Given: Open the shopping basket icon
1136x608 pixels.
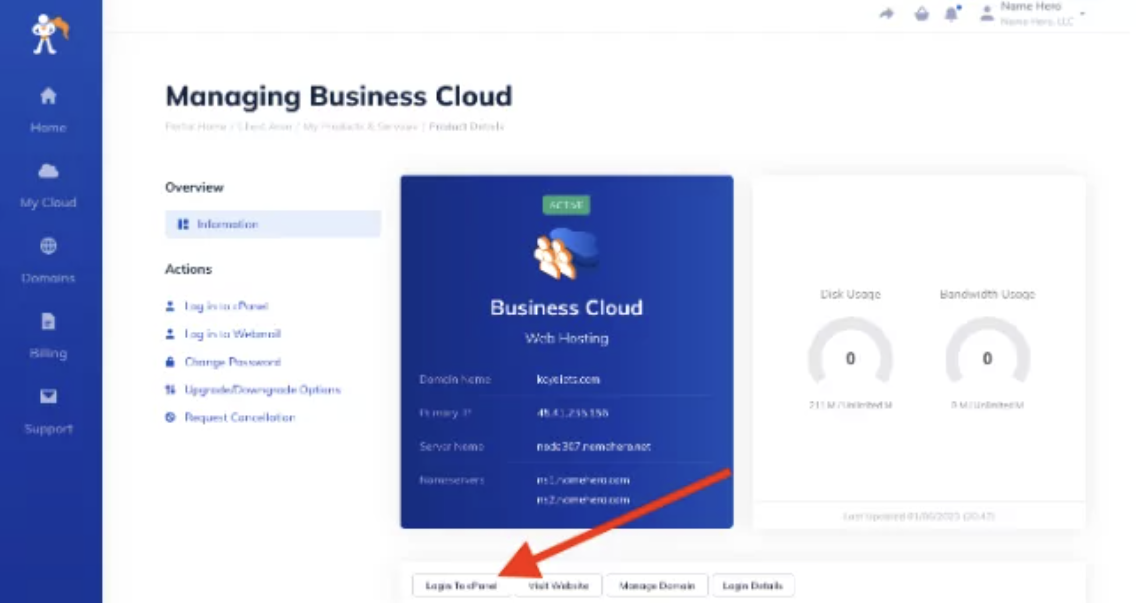Looking at the screenshot, I should pos(922,14).
